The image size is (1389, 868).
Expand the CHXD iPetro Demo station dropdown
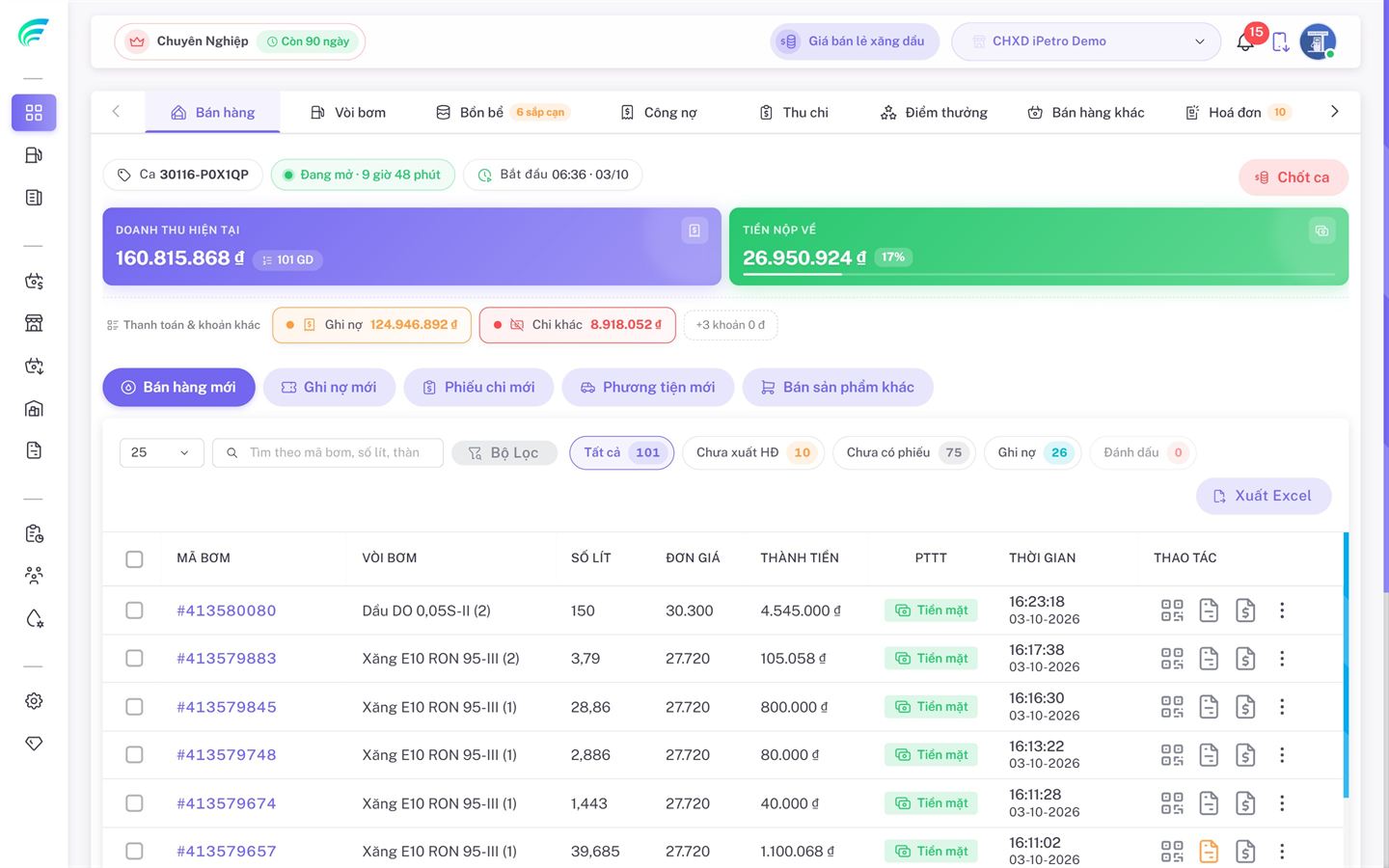pos(1086,41)
